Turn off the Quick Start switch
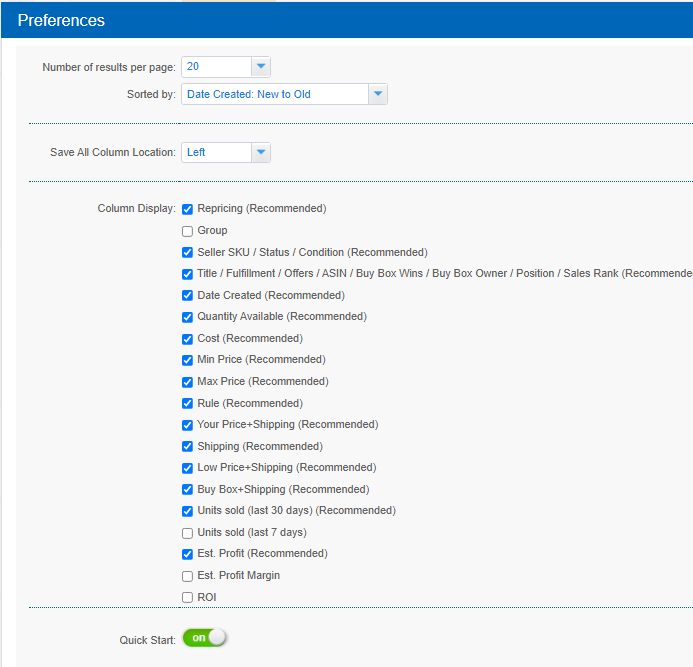Screen dimensions: 693x667 coord(205,637)
